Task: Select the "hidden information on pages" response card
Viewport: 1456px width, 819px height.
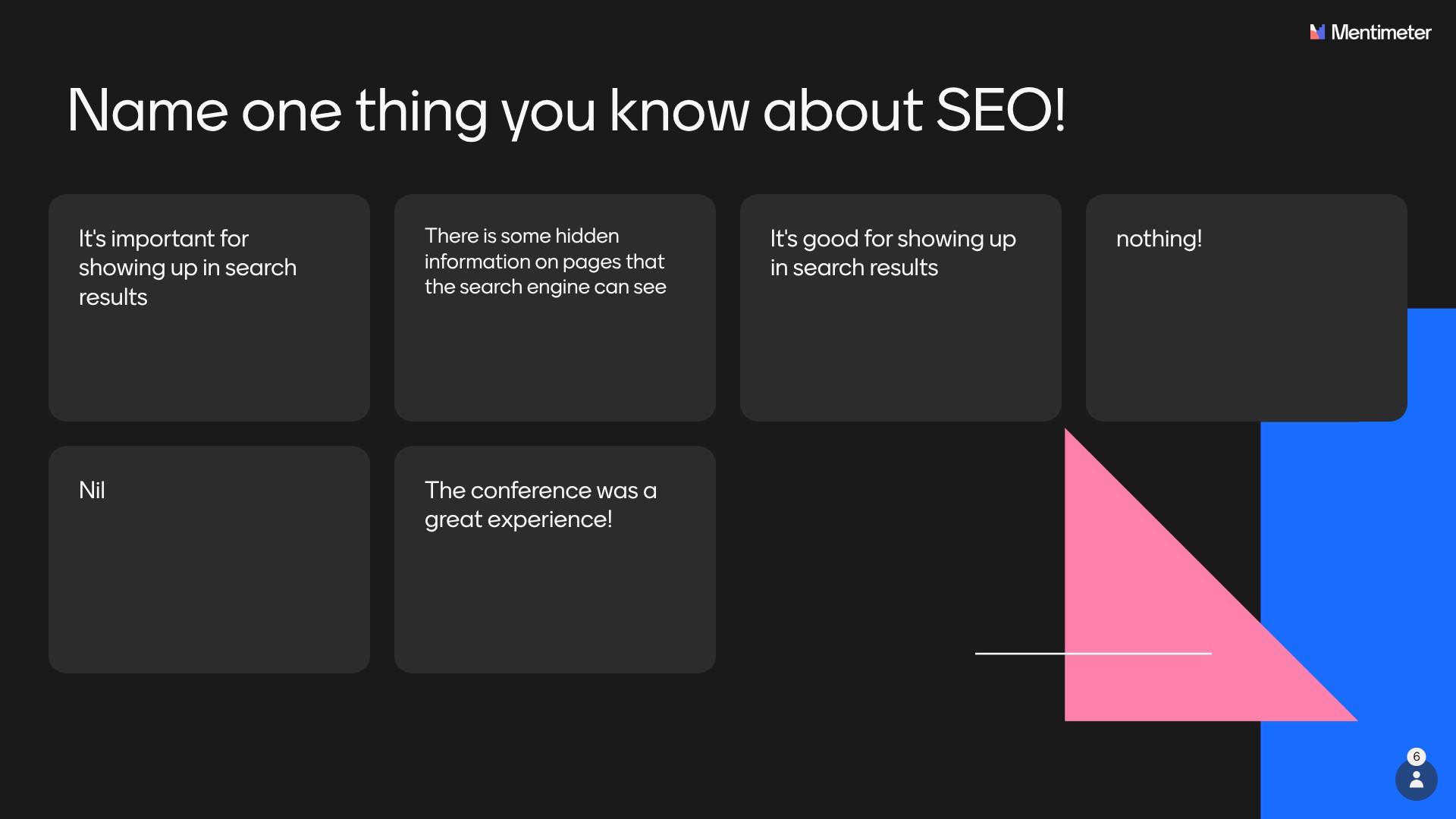Action: point(554,307)
